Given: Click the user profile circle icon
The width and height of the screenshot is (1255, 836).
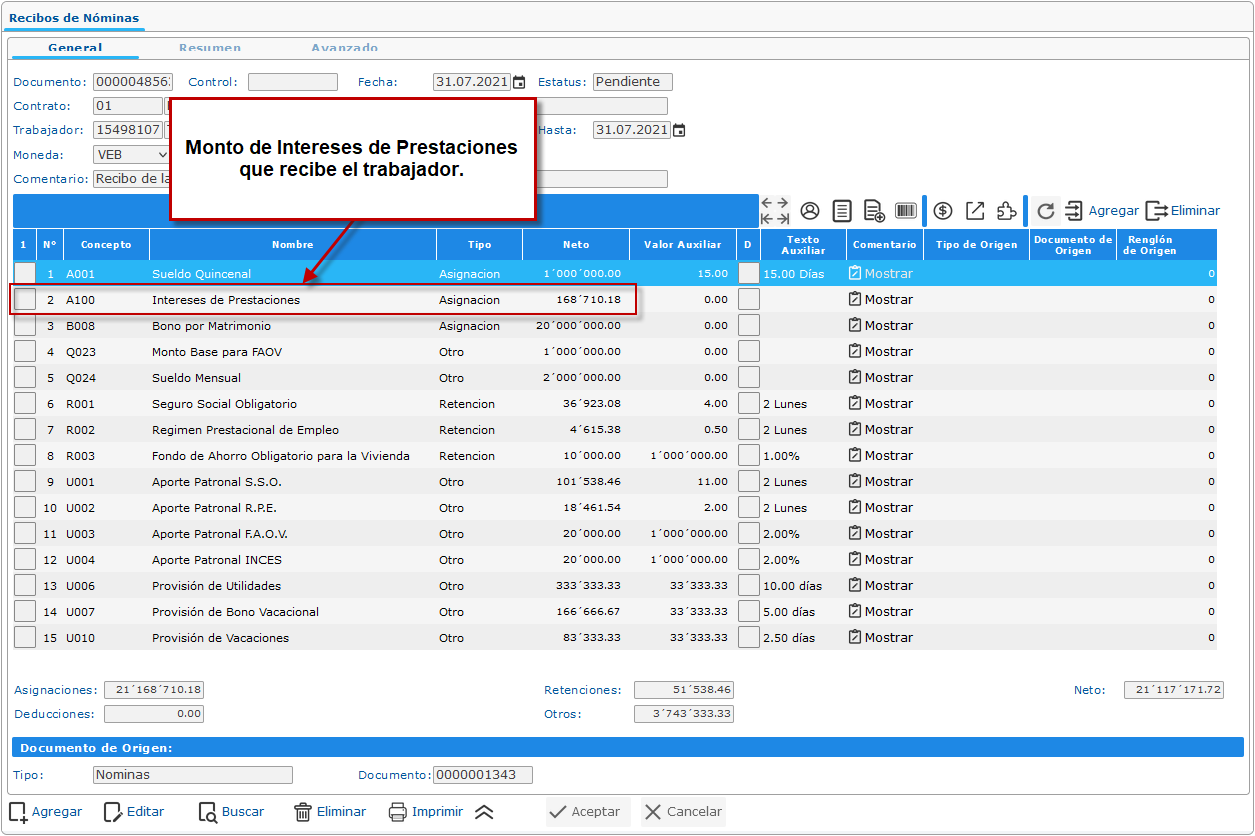Looking at the screenshot, I should (x=810, y=211).
